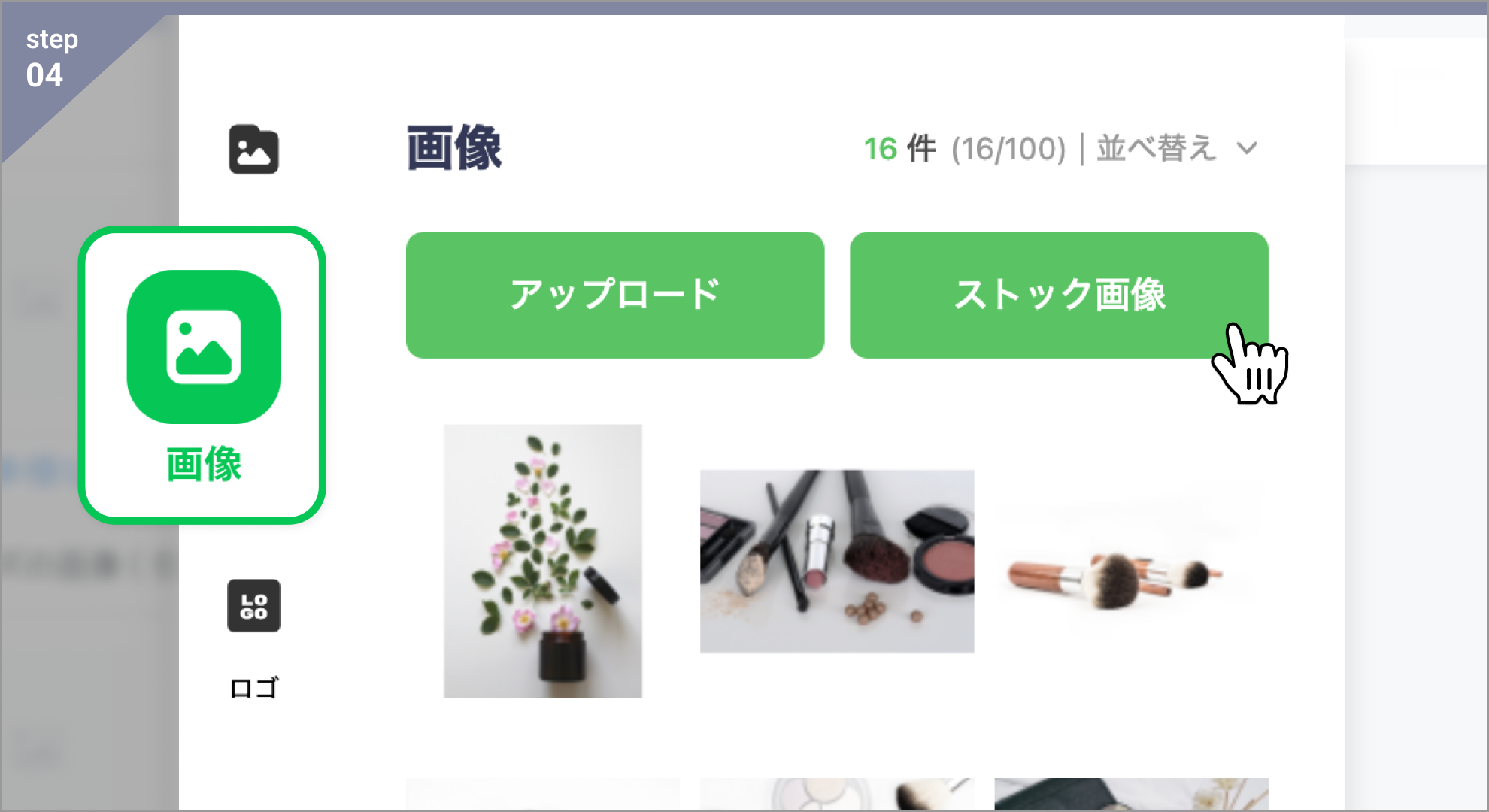Click the ロゴ label under the logo icon
The height and width of the screenshot is (812, 1489).
tap(254, 688)
